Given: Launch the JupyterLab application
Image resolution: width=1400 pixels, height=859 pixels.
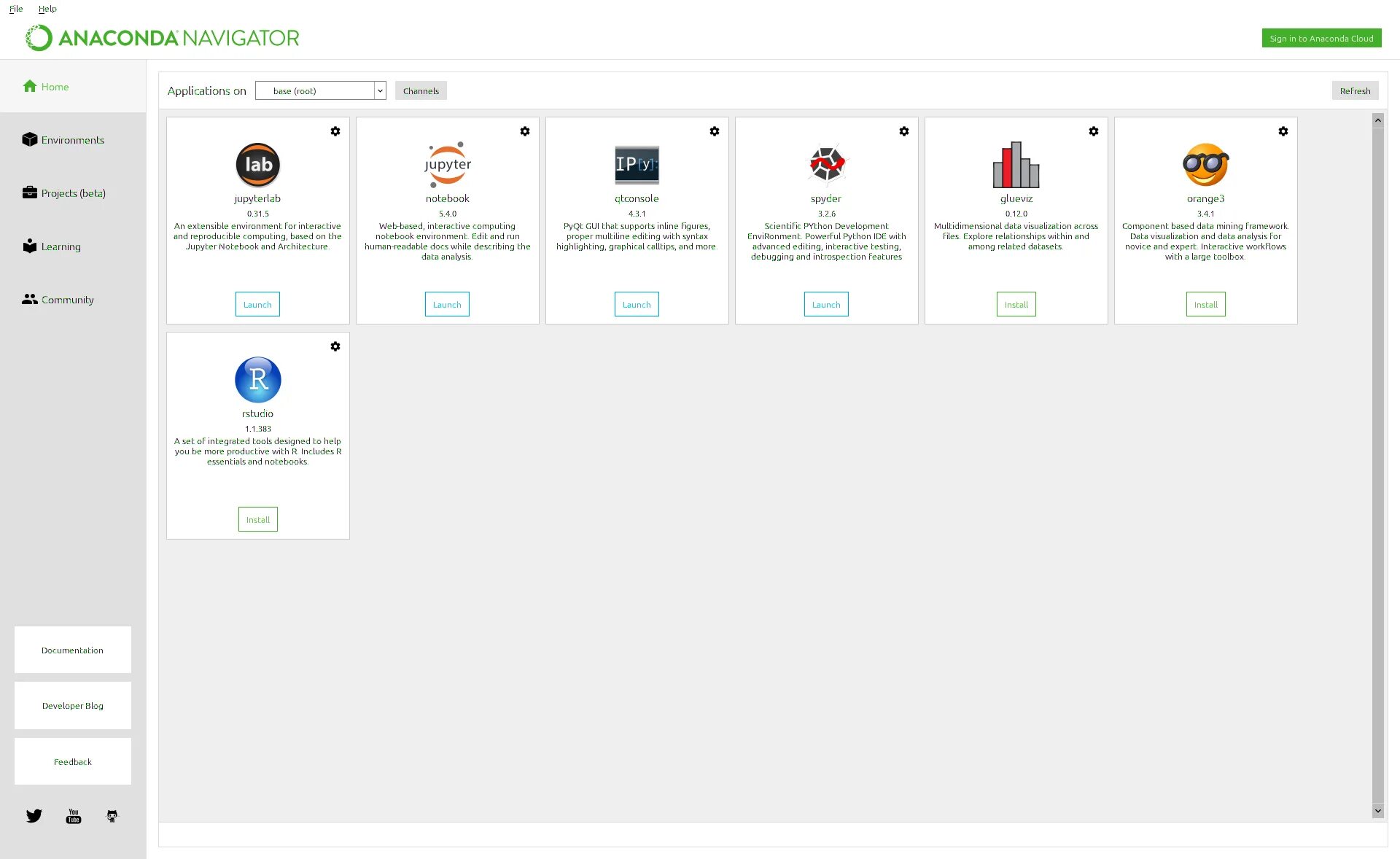Looking at the screenshot, I should [x=257, y=303].
